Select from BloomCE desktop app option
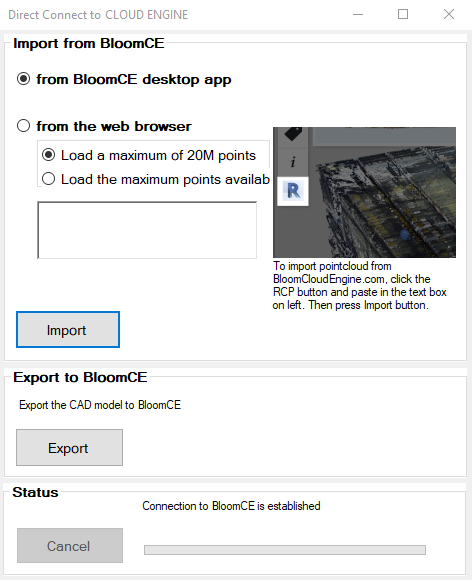This screenshot has height=580, width=472. [124, 79]
